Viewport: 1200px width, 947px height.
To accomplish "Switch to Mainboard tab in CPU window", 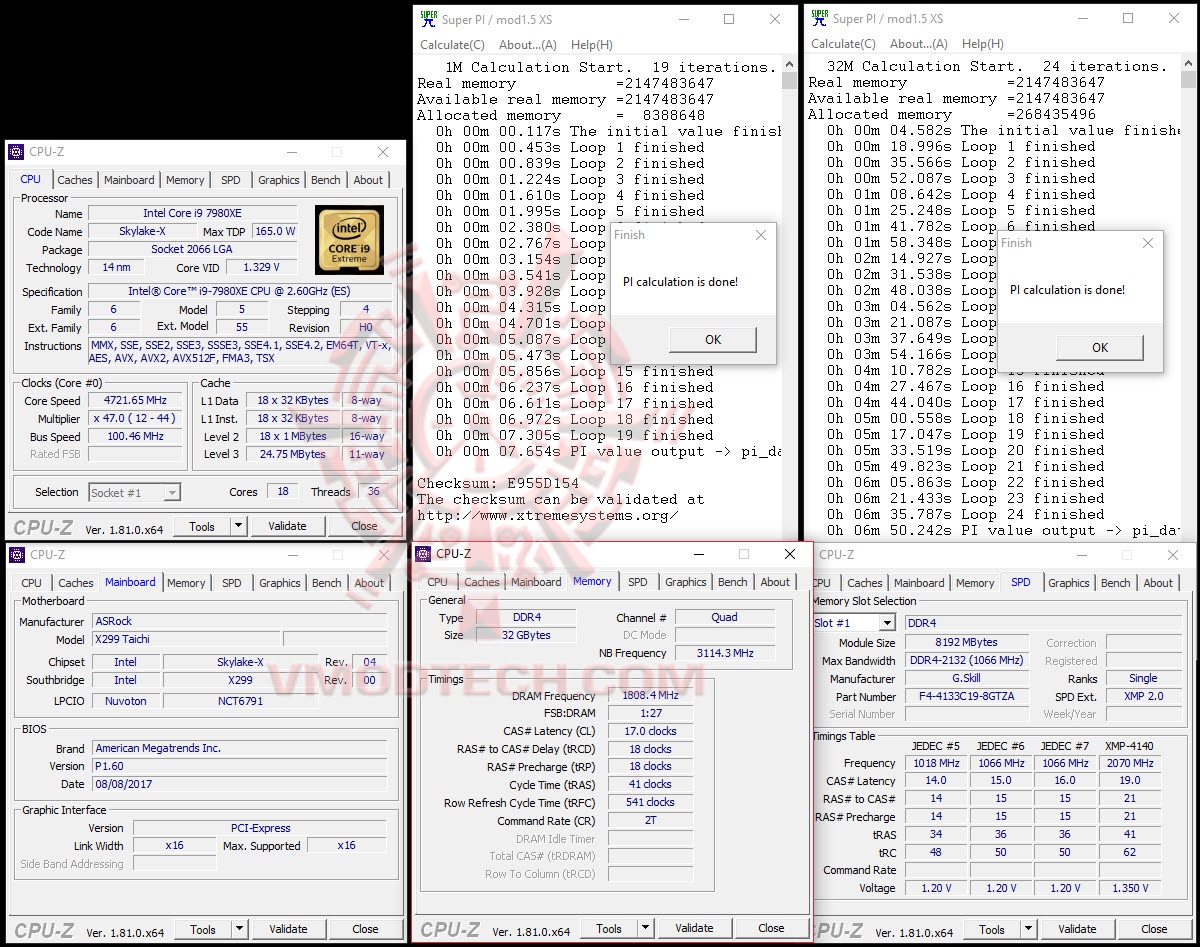I will [x=129, y=180].
